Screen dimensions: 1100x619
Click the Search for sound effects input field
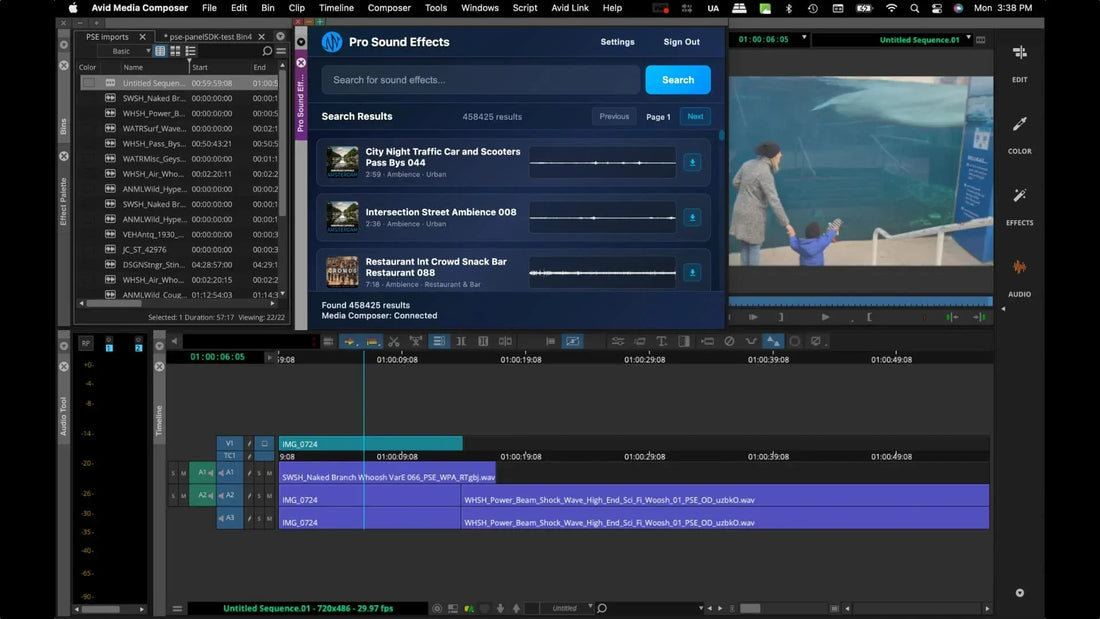tap(480, 78)
